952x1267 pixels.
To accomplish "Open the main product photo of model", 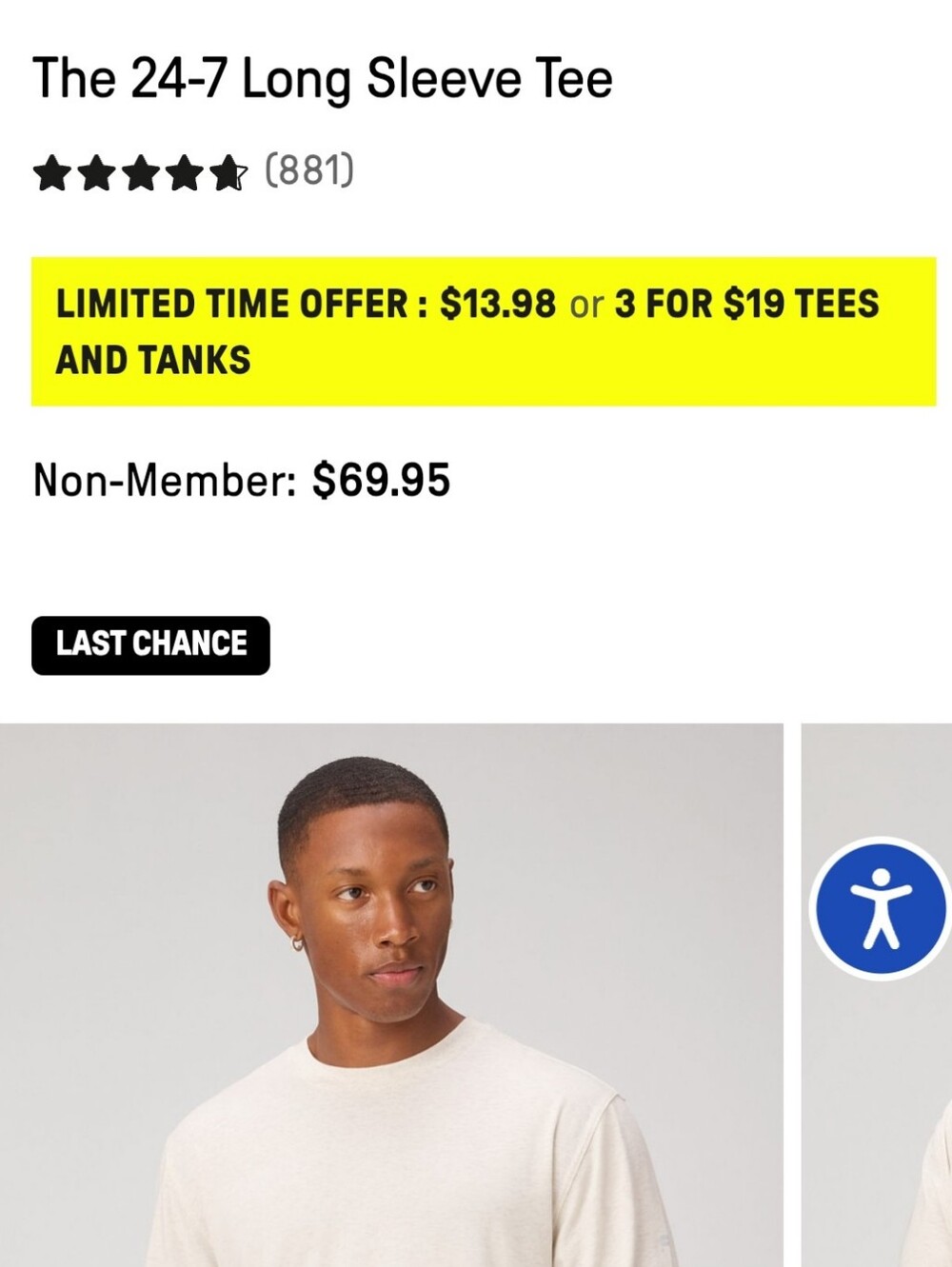I will 391,995.
